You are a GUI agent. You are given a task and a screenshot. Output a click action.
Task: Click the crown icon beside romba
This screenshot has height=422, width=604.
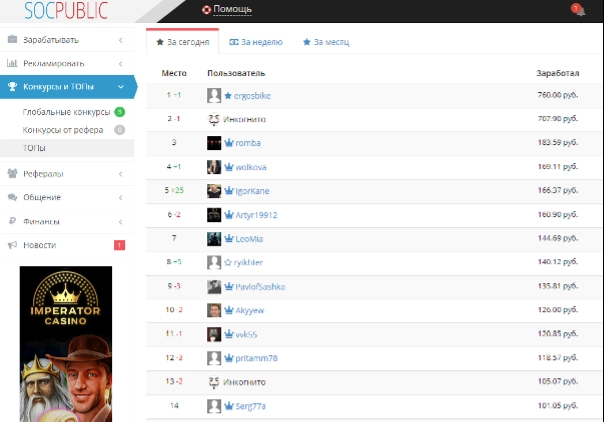[x=229, y=143]
